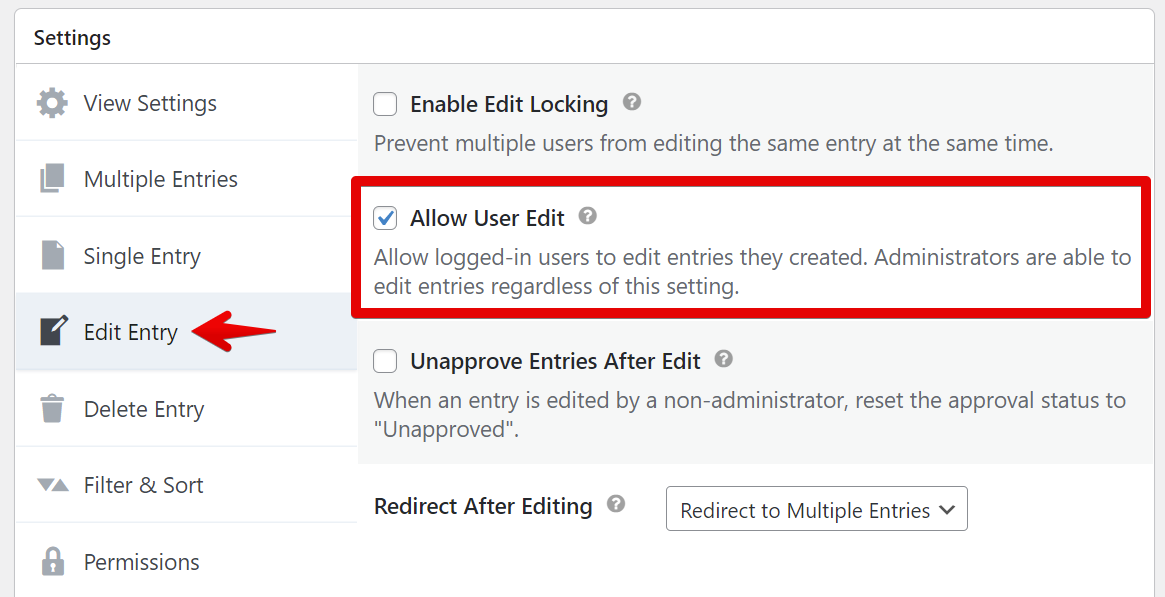Click the Multiple Entries stacked pages icon
Viewport: 1165px width, 597px height.
[52, 179]
